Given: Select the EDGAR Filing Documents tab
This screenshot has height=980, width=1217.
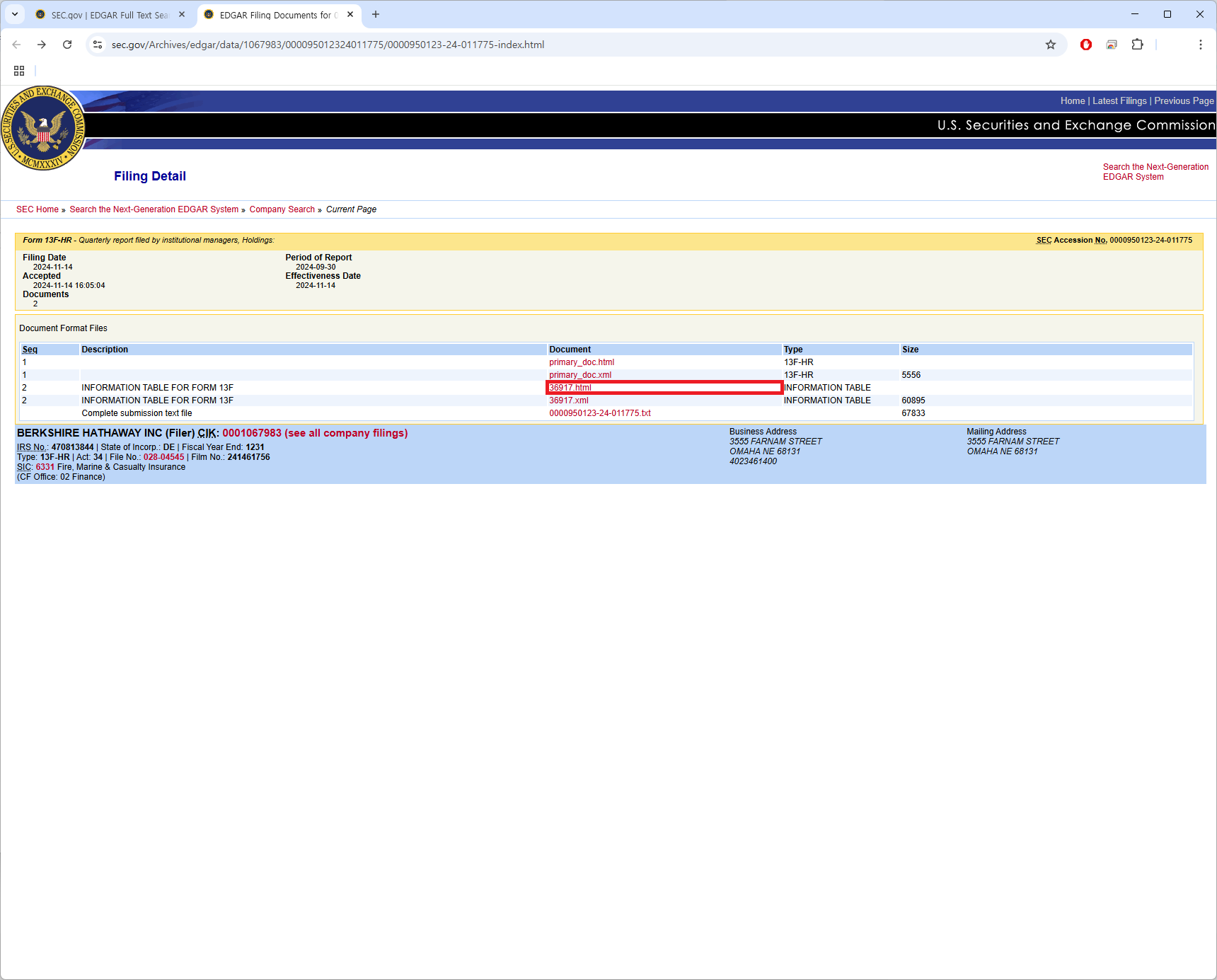Looking at the screenshot, I should 278,15.
